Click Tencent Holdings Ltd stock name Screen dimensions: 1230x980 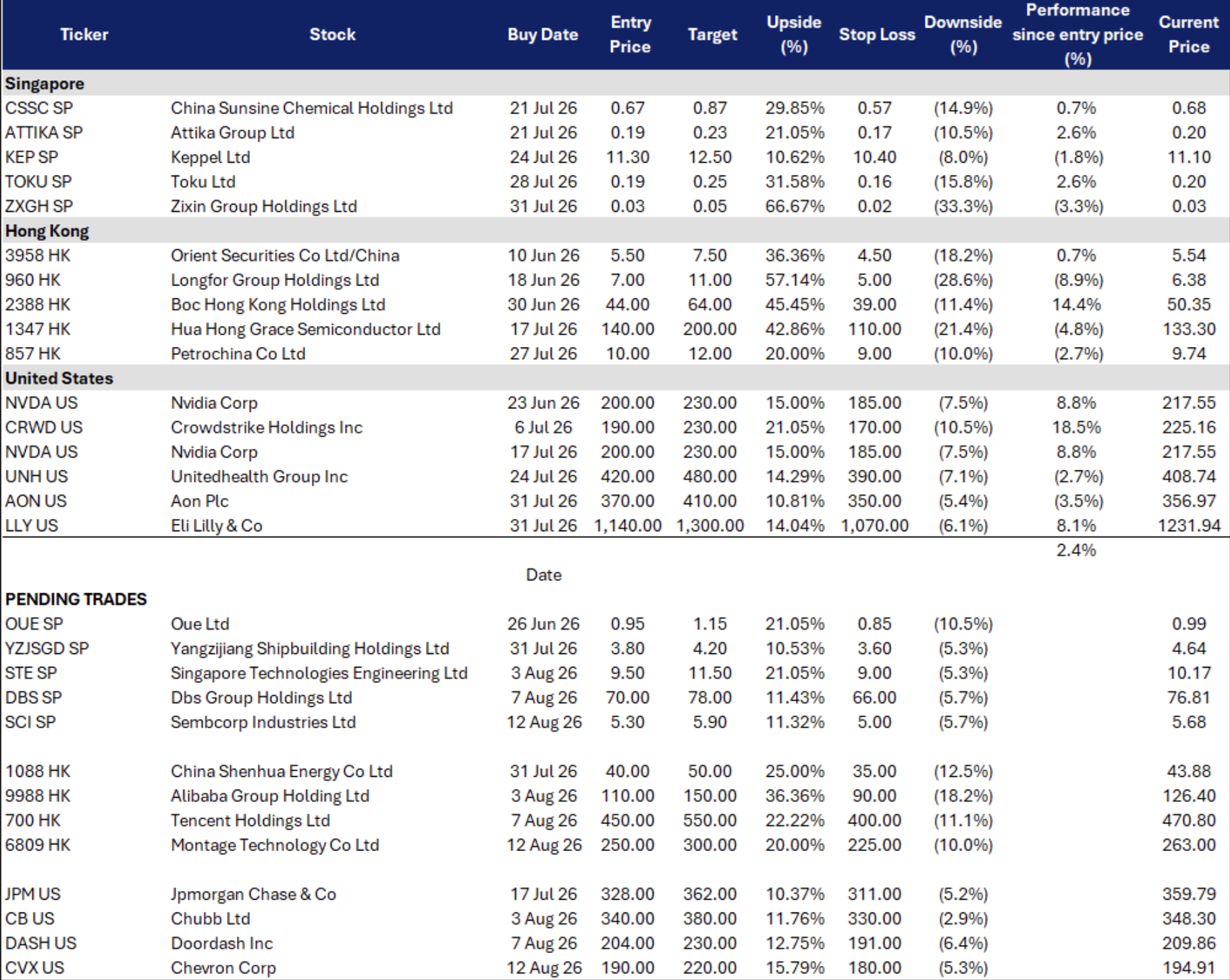(x=250, y=821)
